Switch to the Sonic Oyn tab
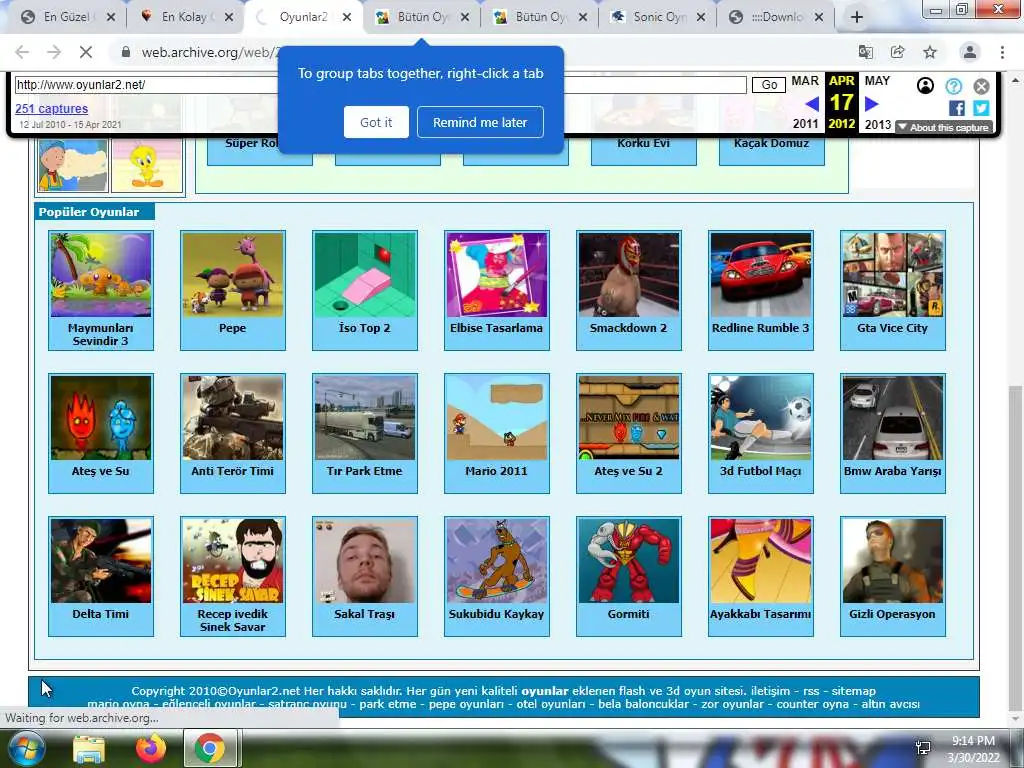This screenshot has width=1024, height=768. tap(659, 17)
